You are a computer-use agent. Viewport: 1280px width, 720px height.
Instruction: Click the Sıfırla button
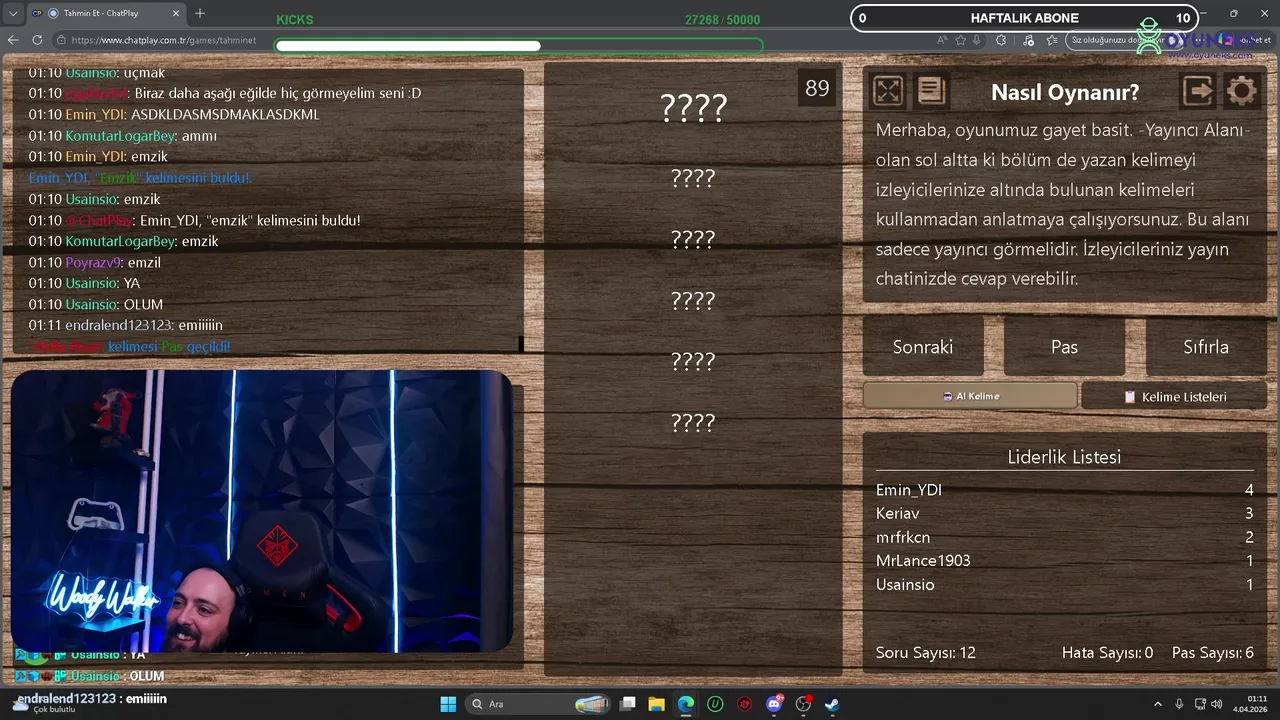pos(1206,347)
